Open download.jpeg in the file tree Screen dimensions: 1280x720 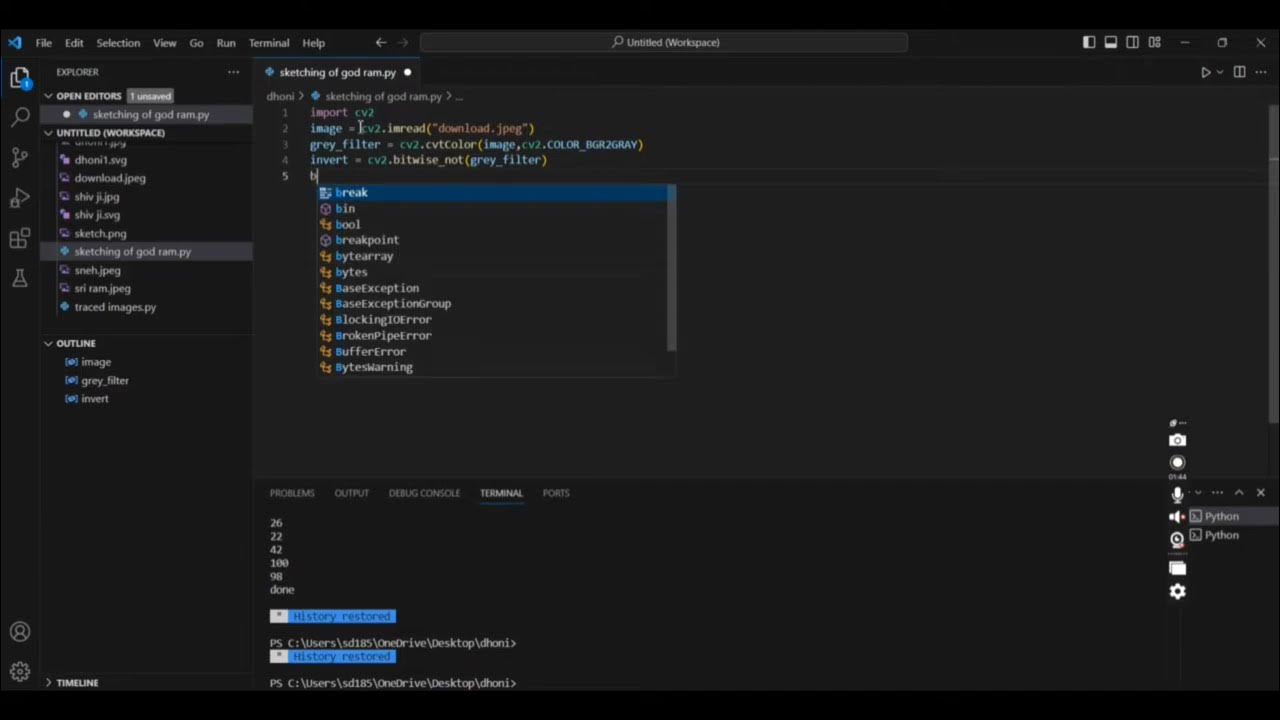[x=110, y=178]
